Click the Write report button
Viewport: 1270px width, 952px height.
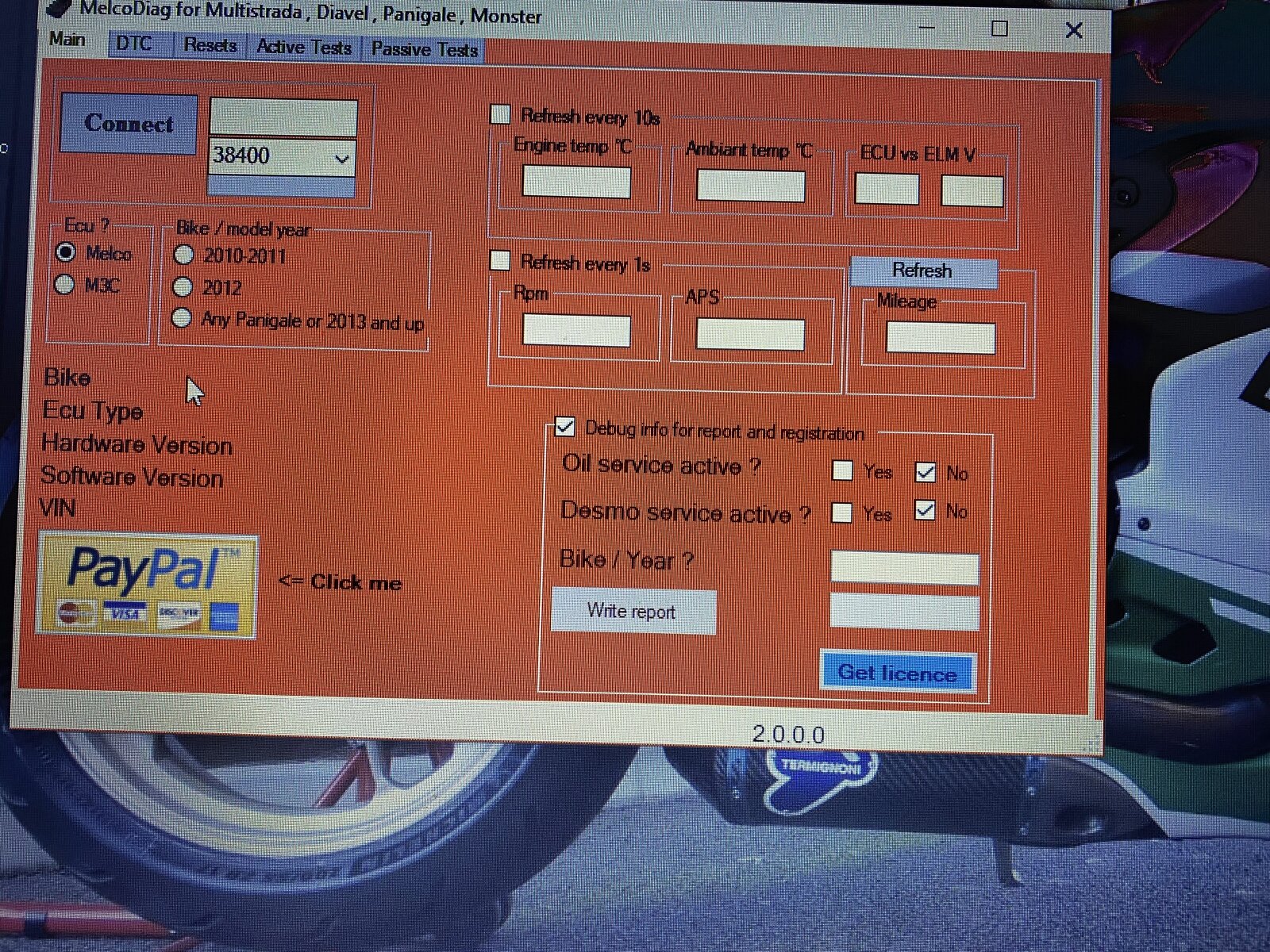click(x=632, y=612)
